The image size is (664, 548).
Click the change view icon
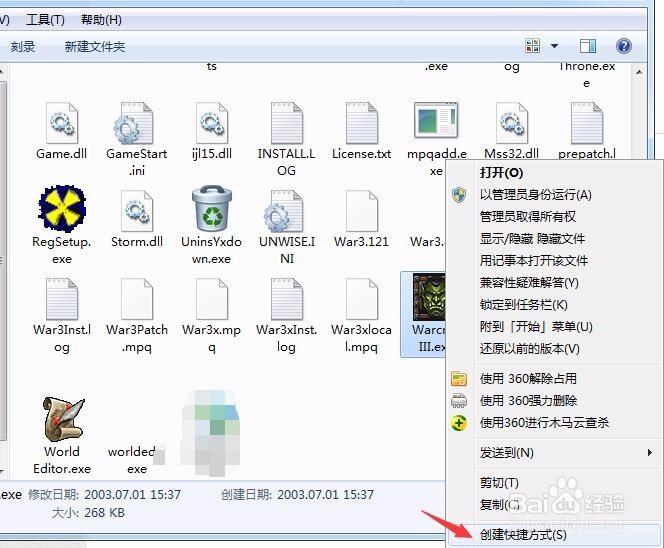tap(532, 45)
